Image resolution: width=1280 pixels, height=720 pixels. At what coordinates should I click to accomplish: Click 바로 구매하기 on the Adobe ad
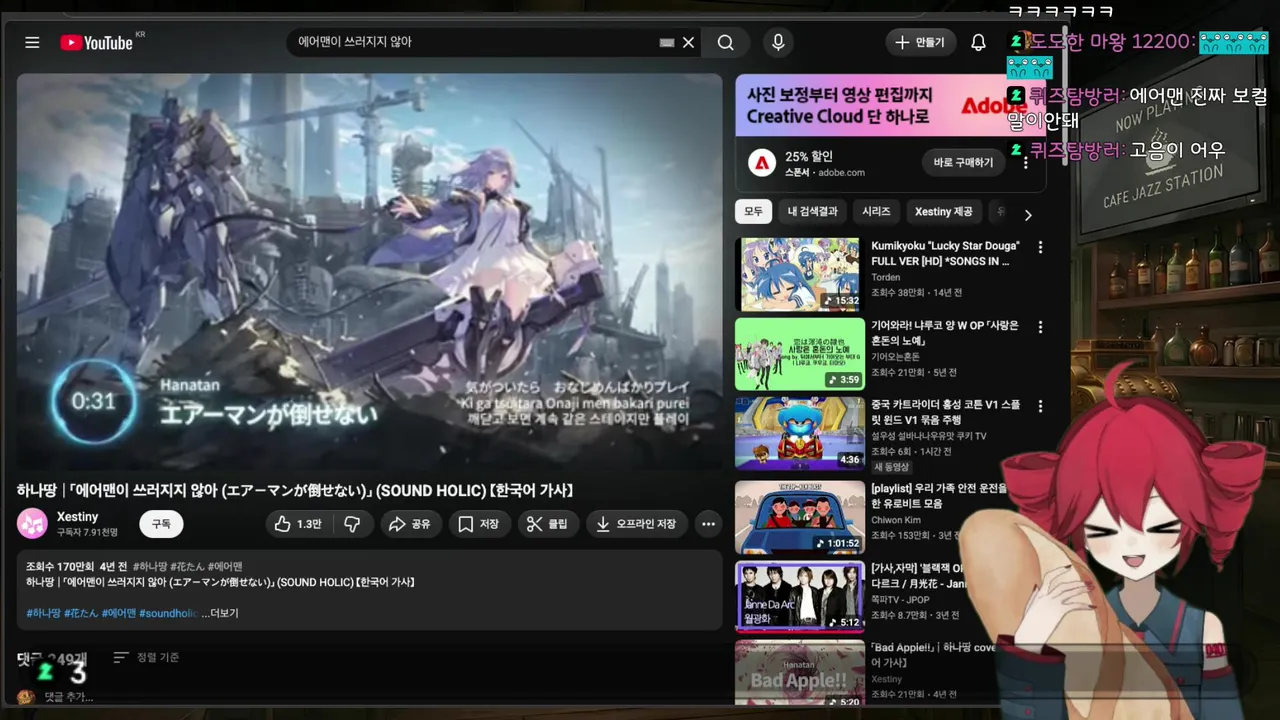(x=963, y=162)
